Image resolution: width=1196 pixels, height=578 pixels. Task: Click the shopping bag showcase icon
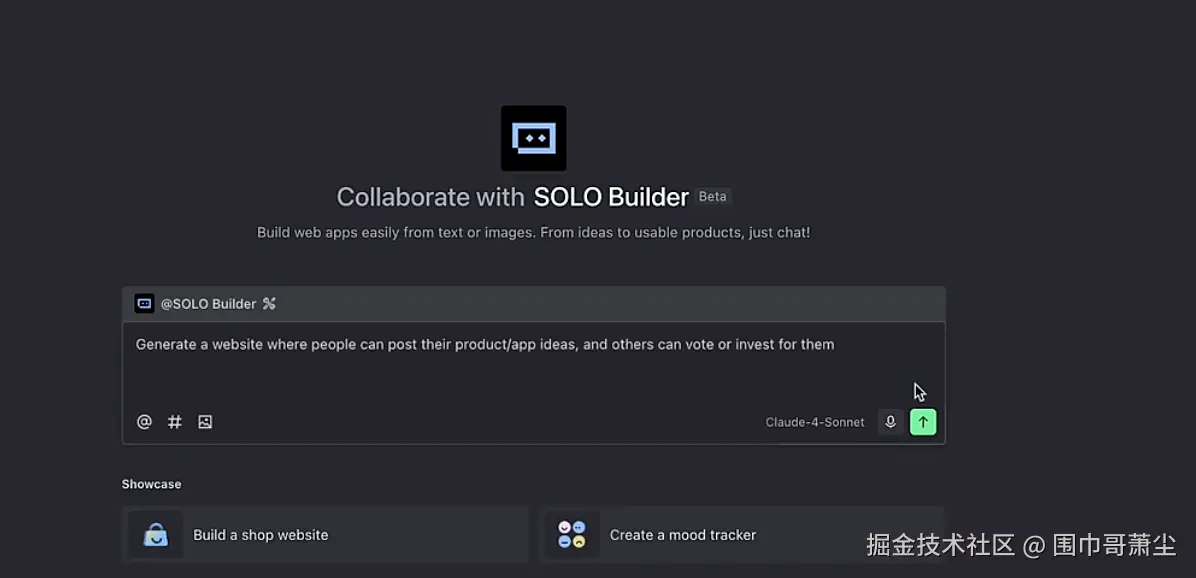156,535
